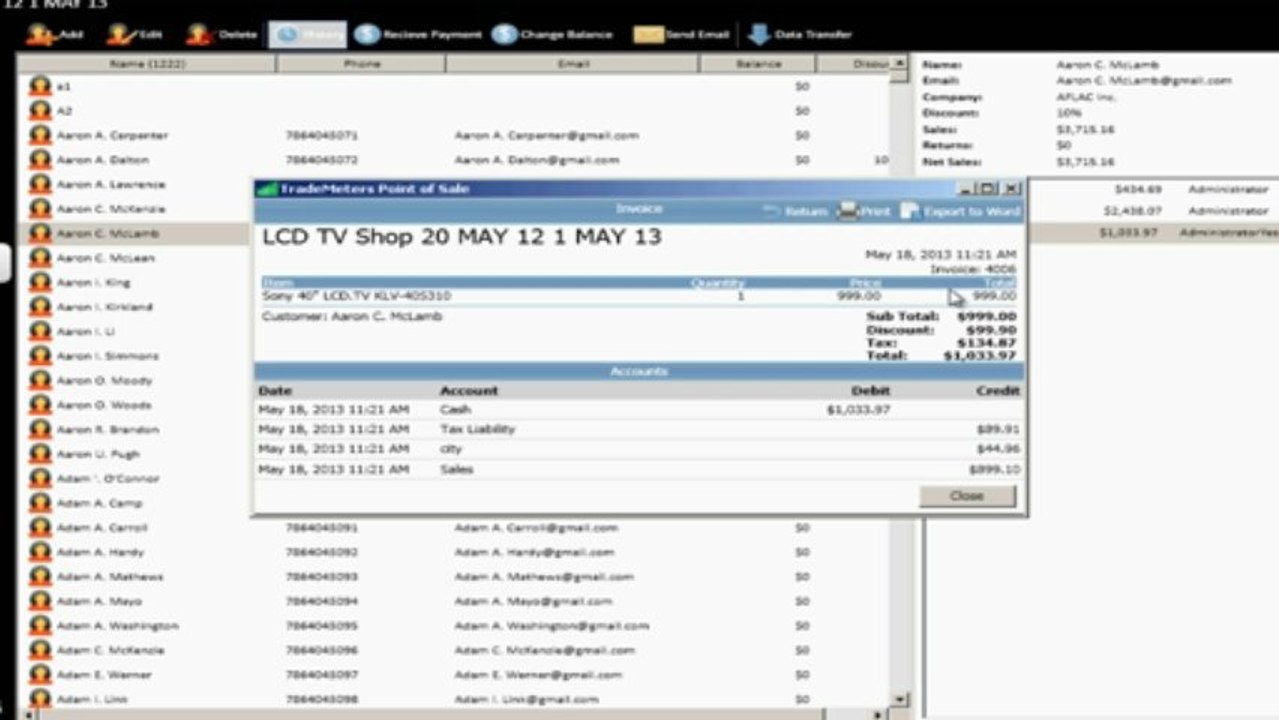Close the invoice using the Close button
The width and height of the screenshot is (1279, 720).
coord(967,496)
